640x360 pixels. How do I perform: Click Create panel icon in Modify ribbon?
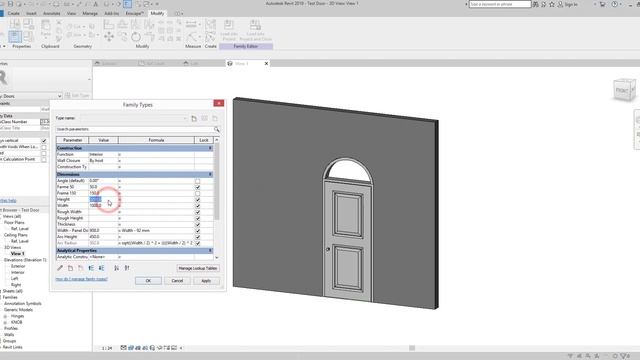211,37
